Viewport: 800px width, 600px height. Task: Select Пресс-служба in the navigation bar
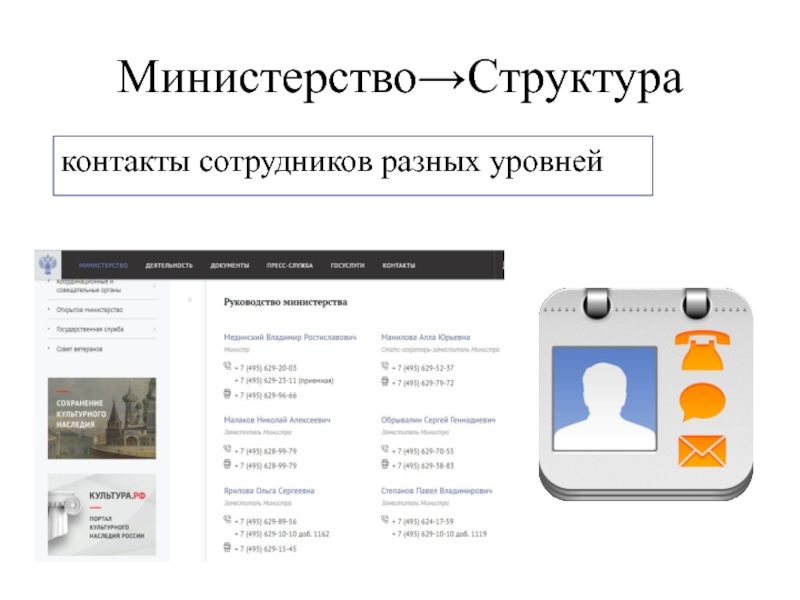[x=289, y=266]
